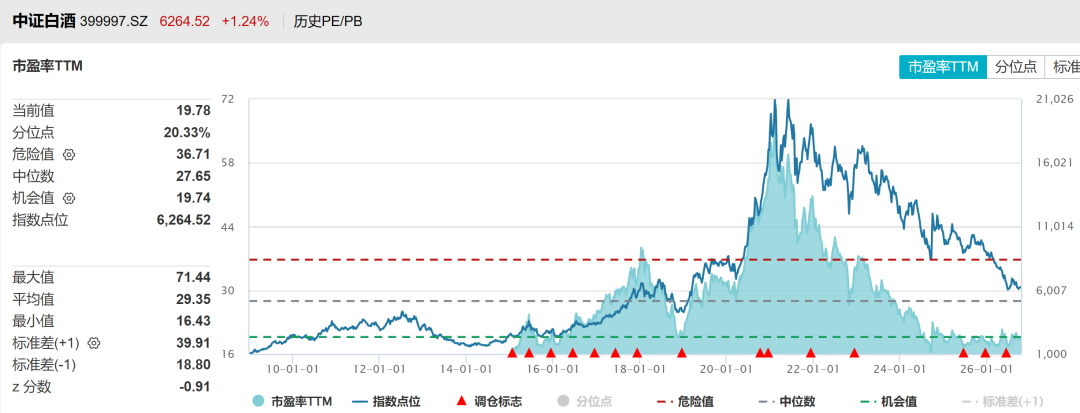Viewport: 1080px width, 413px height.
Task: Open settings gear next to 机会值
Action: pyautogui.click(x=68, y=199)
